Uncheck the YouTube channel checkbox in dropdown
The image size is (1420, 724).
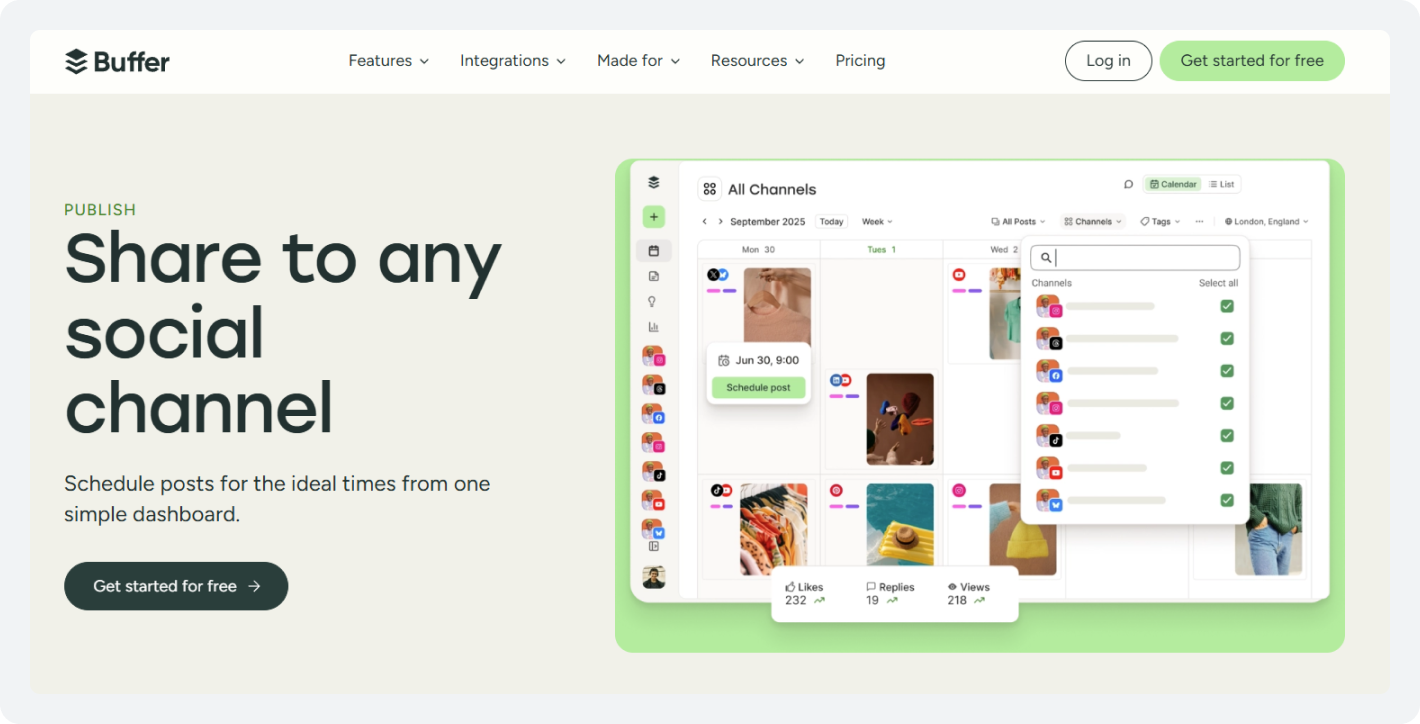pyautogui.click(x=1227, y=468)
